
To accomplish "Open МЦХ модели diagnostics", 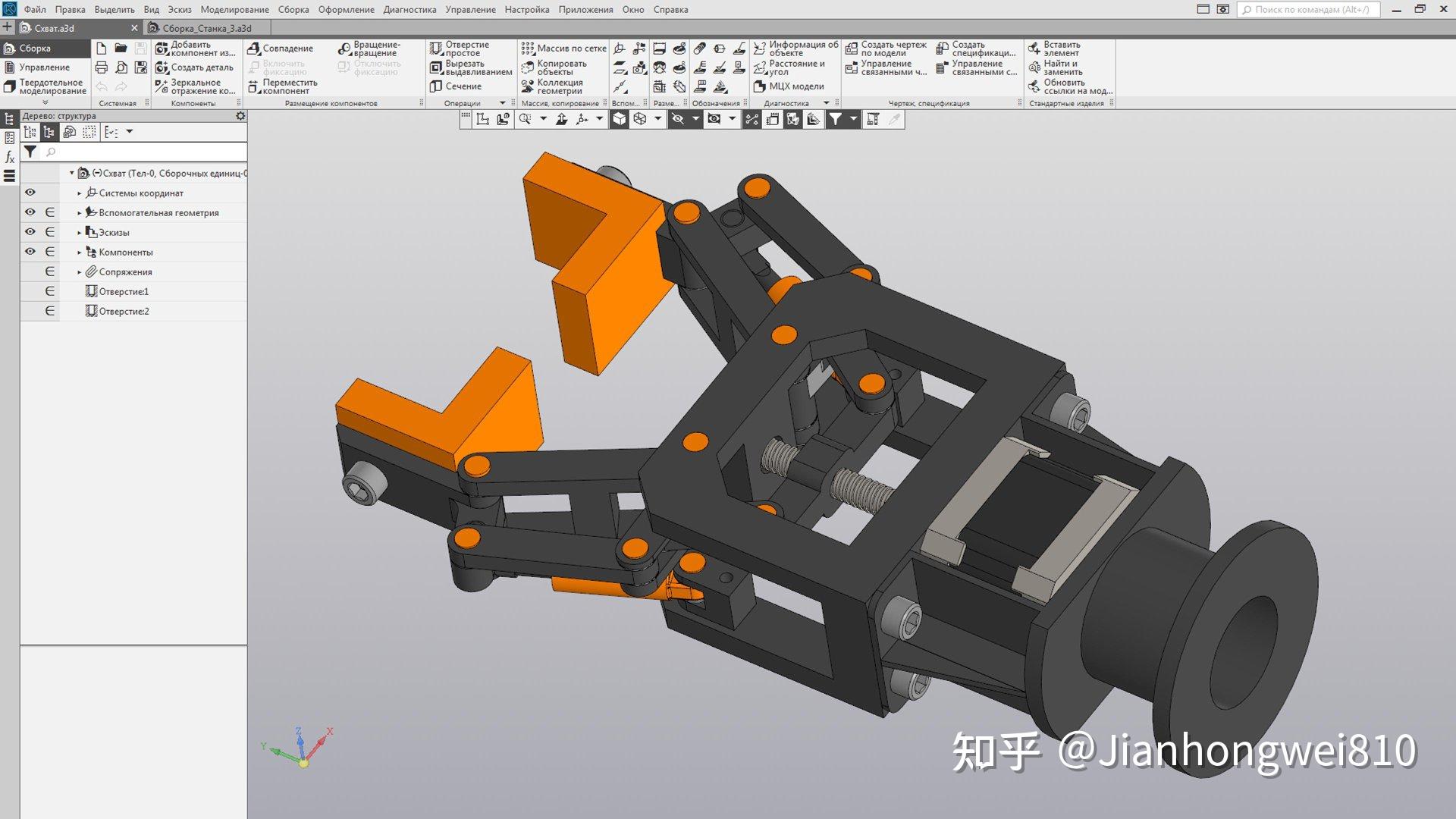I will point(793,86).
